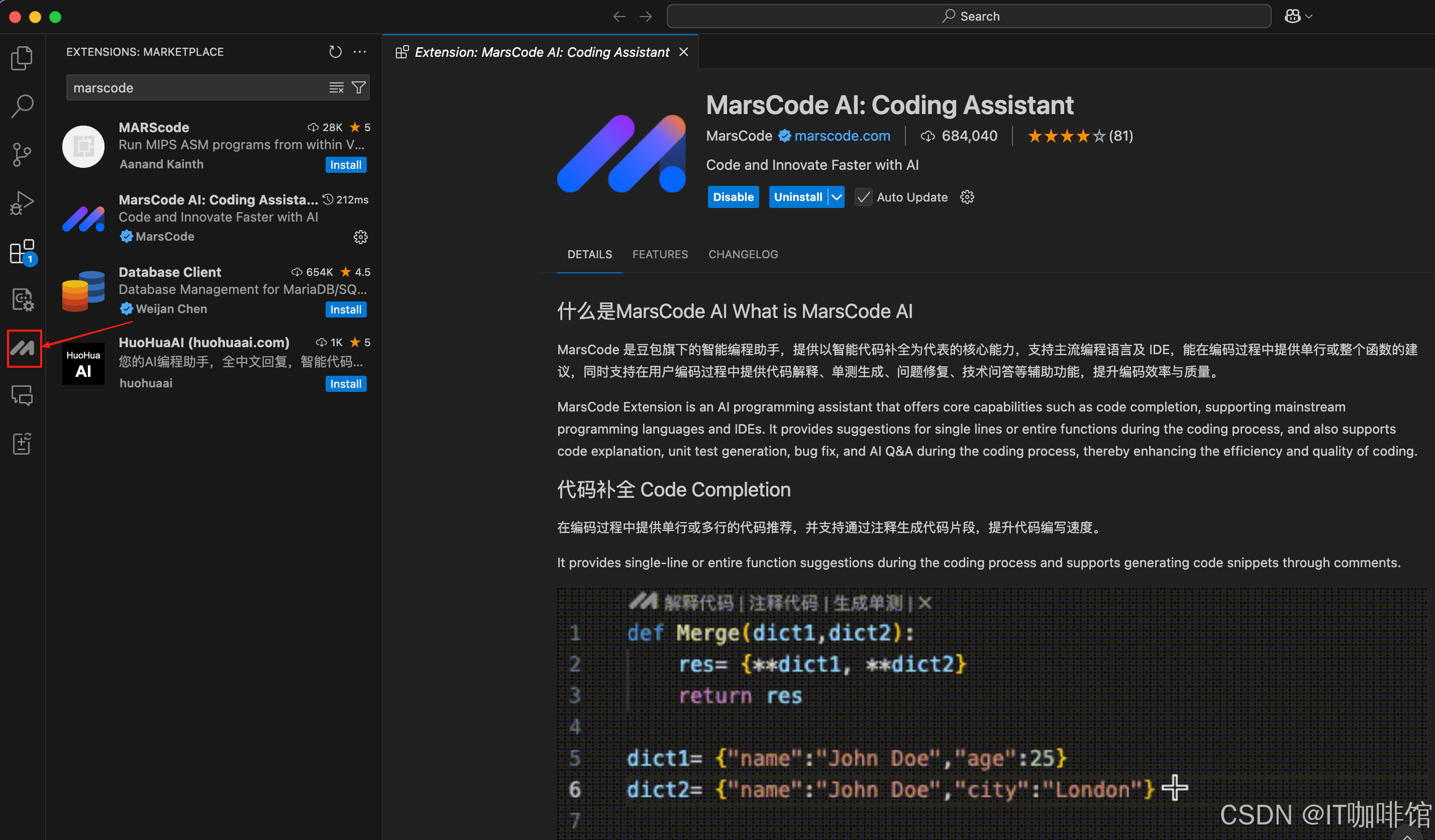Screen dimensions: 1435x840
Task: Open MarsCode extension settings gear in list
Action: pyautogui.click(x=360, y=237)
